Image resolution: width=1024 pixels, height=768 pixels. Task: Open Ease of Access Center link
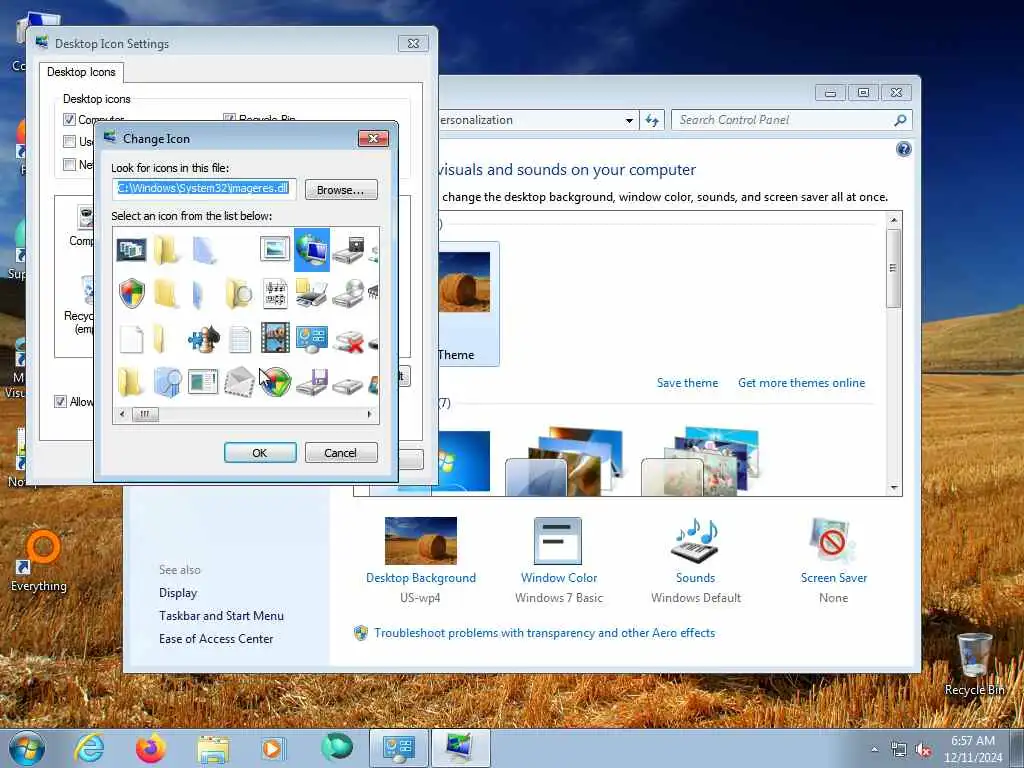pyautogui.click(x=216, y=639)
